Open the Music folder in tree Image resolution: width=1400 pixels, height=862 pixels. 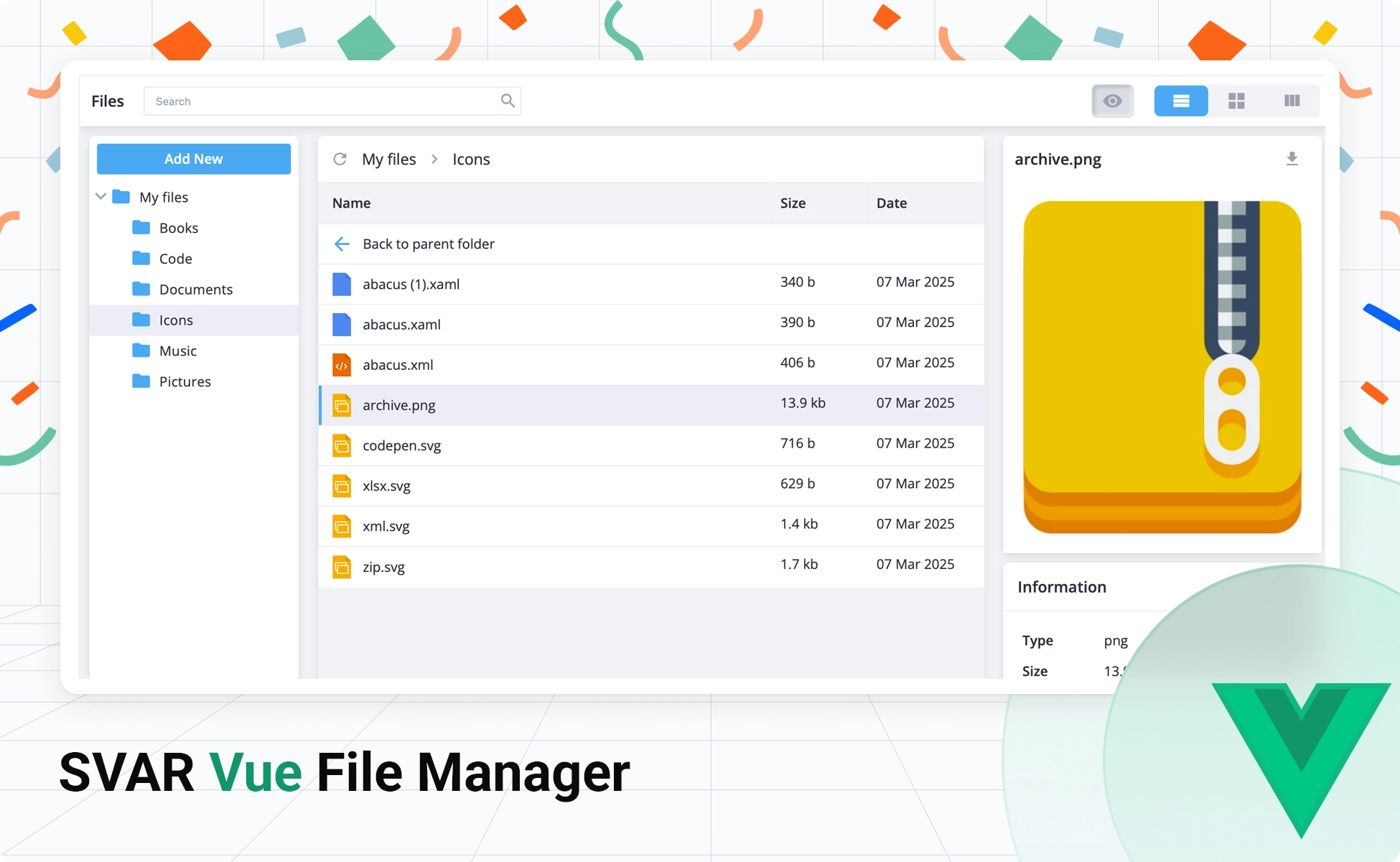pos(178,351)
